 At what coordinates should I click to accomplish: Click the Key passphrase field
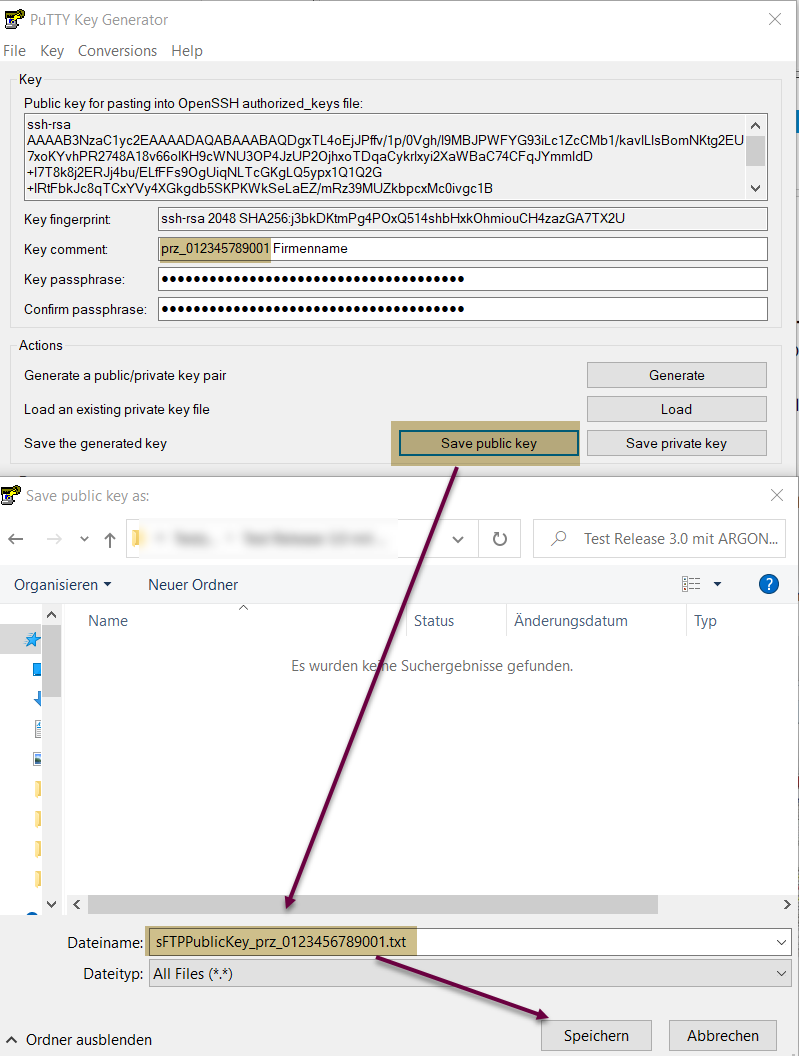(463, 279)
